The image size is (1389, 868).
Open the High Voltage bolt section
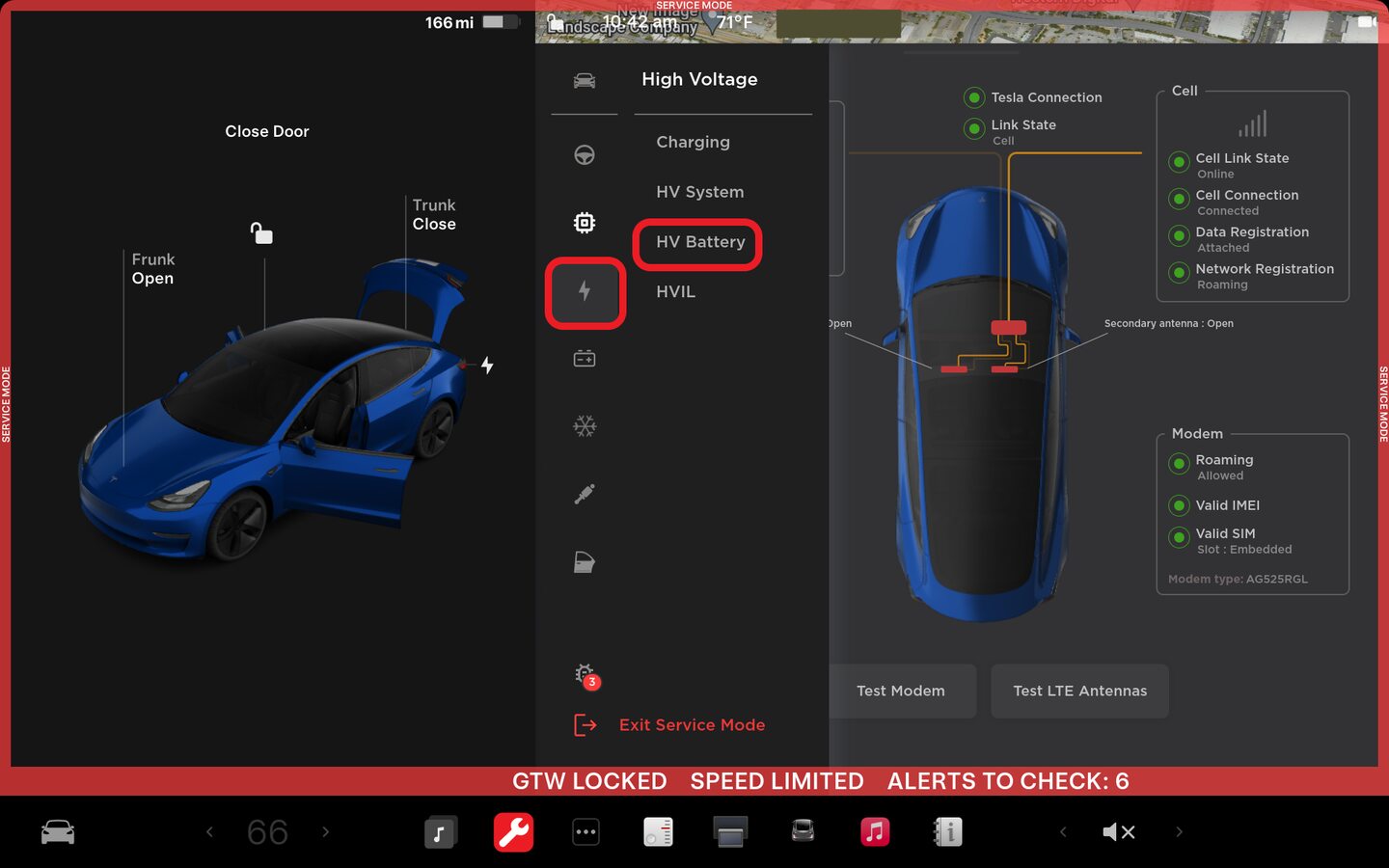(585, 291)
